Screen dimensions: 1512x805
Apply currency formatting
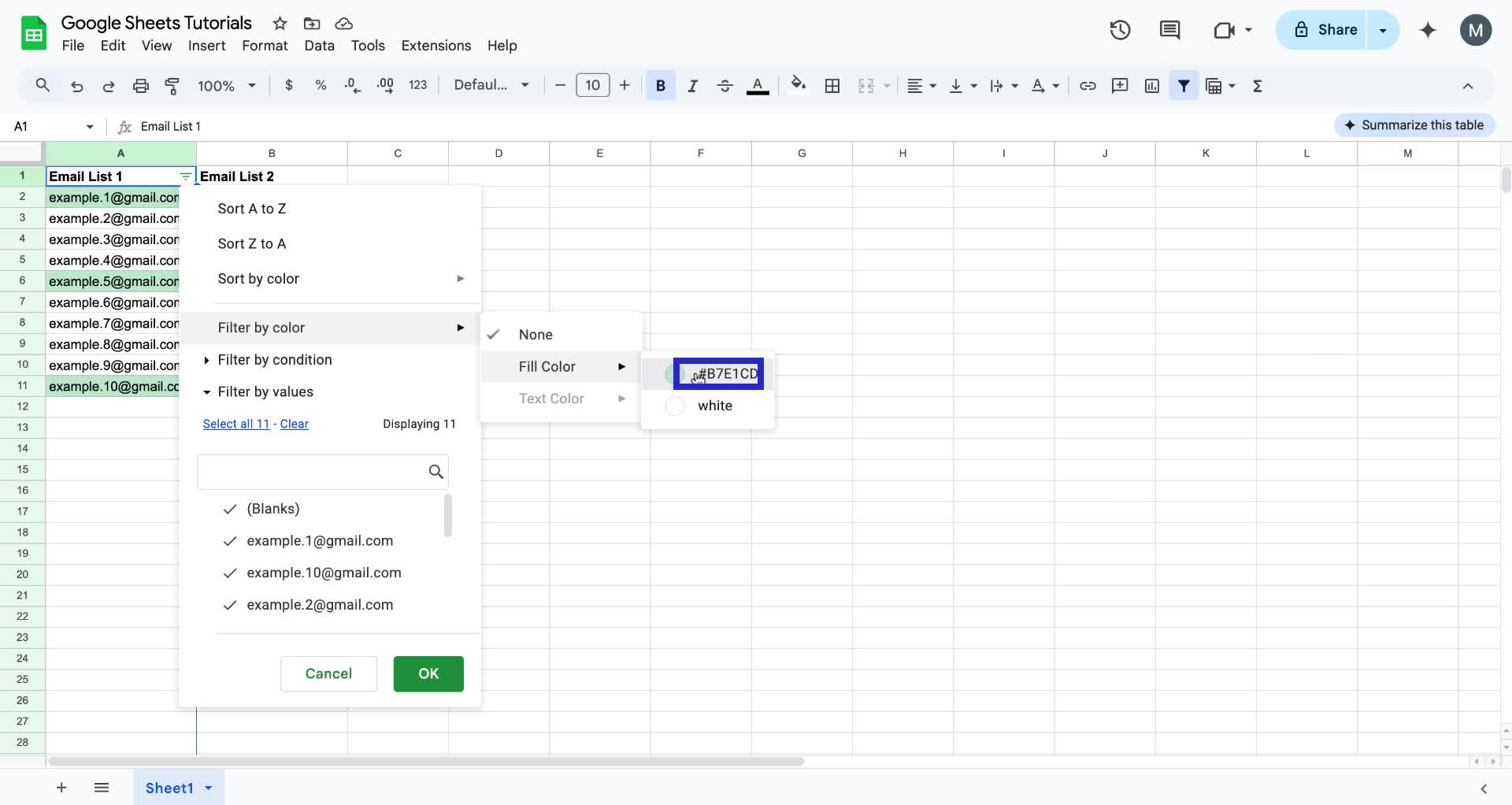pos(289,85)
